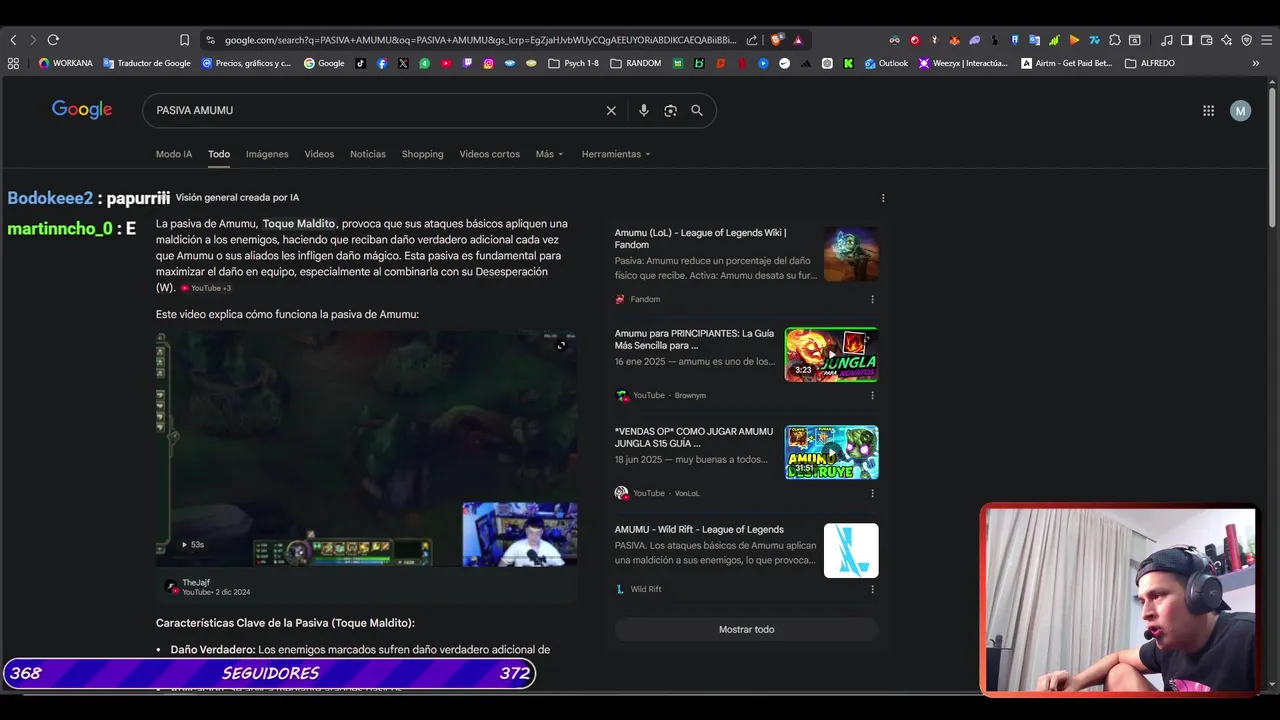Open the Brave playlist music note icon
This screenshot has width=1280, height=720.
click(1167, 40)
